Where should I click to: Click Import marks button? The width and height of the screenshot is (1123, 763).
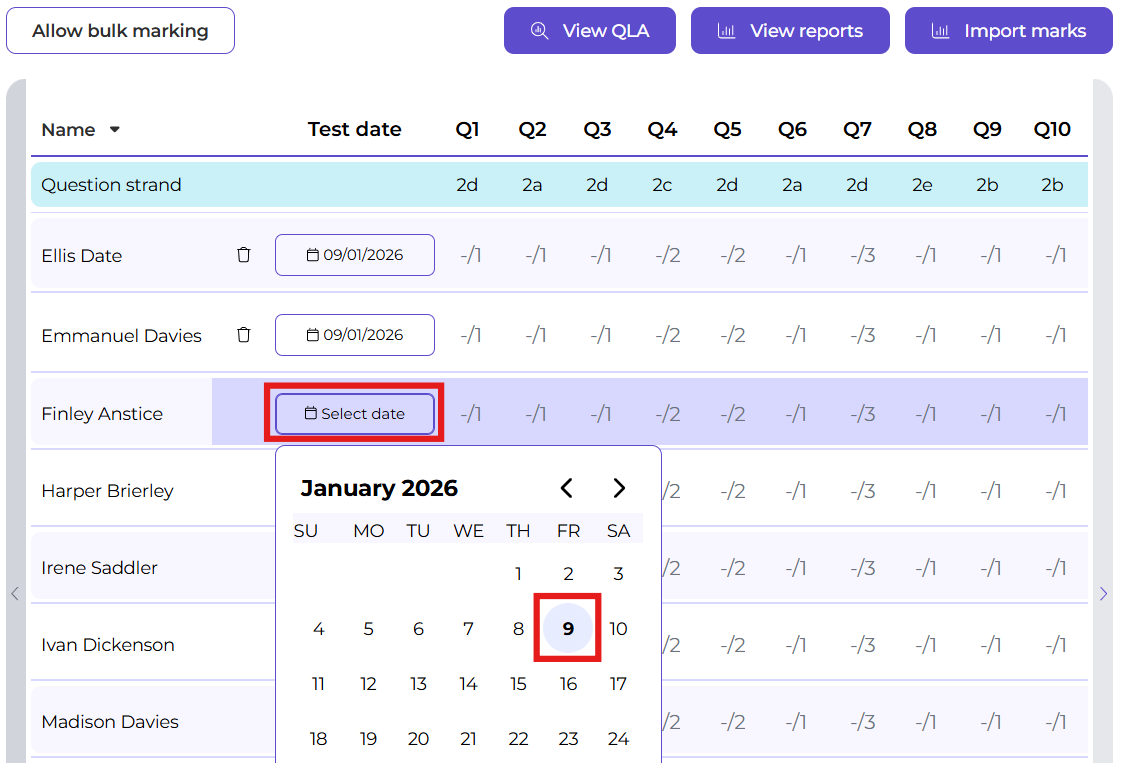click(1008, 31)
